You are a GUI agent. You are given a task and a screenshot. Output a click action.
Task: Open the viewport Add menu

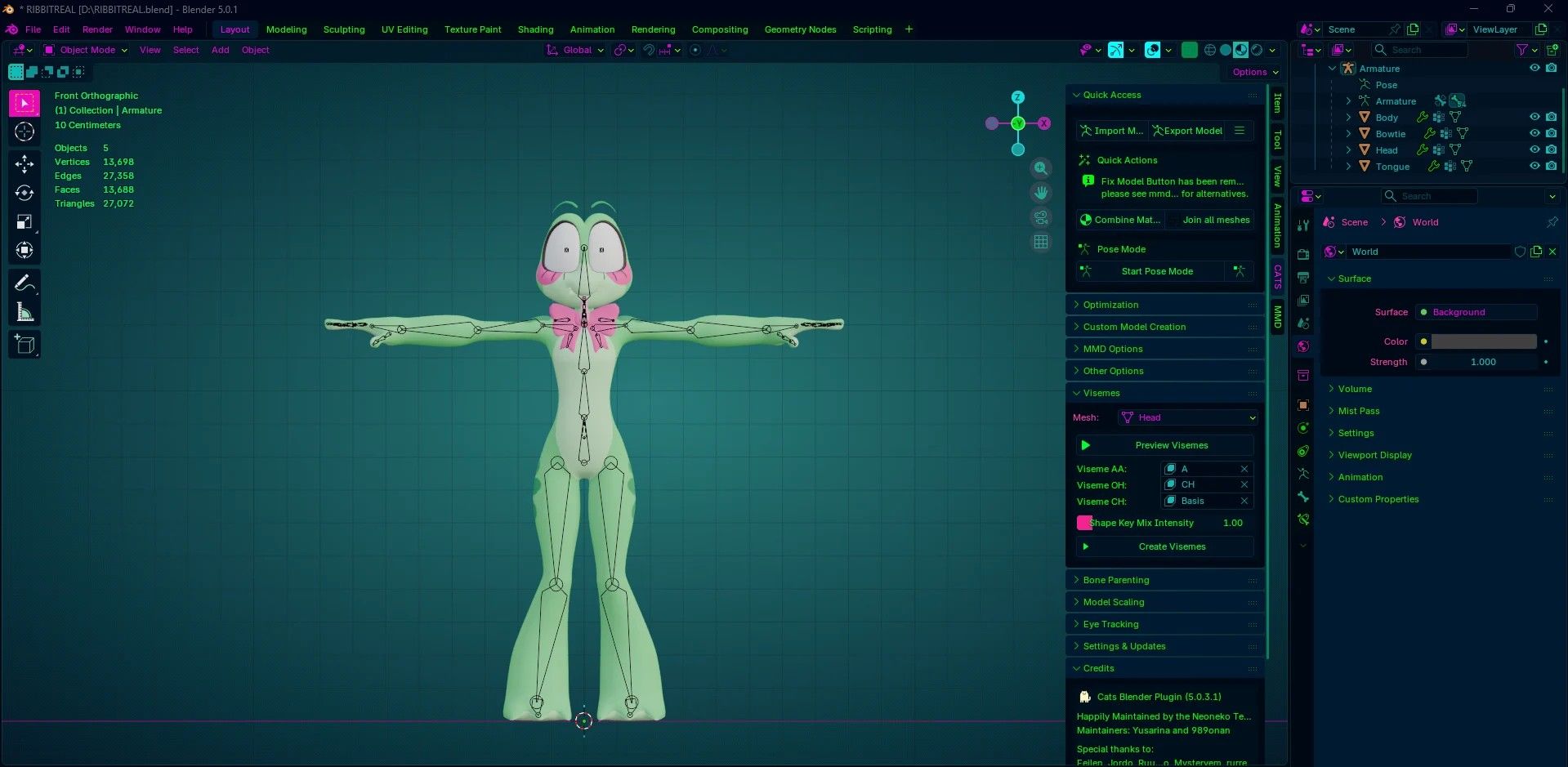(220, 50)
